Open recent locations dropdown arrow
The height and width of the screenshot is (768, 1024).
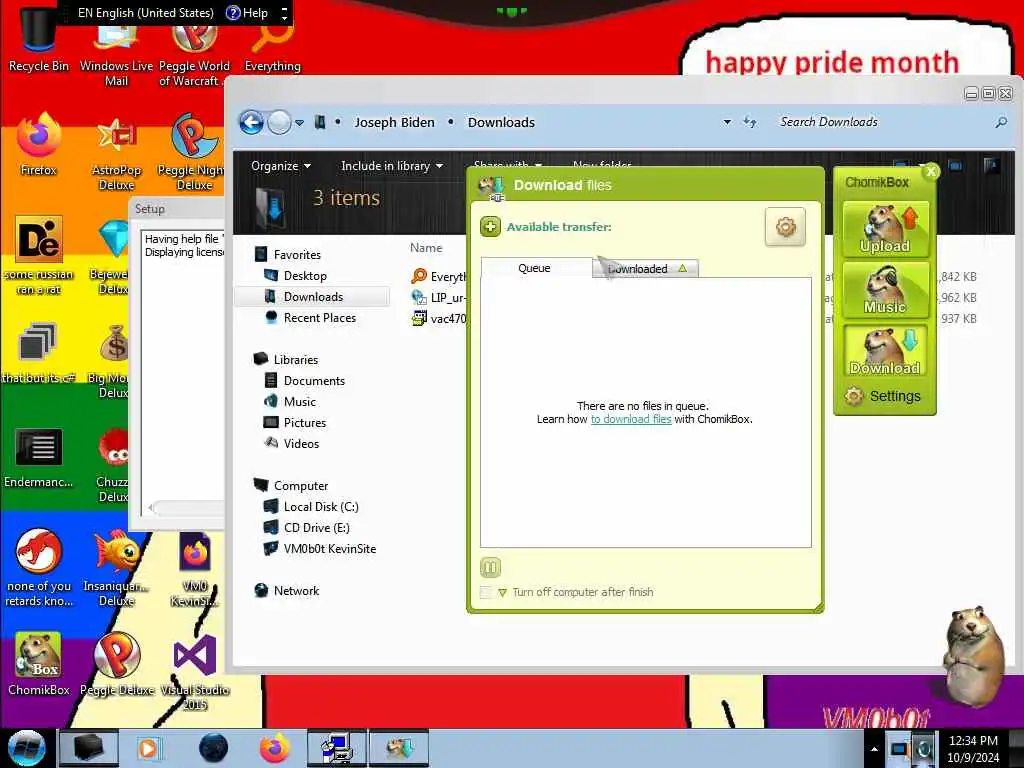[x=299, y=123]
